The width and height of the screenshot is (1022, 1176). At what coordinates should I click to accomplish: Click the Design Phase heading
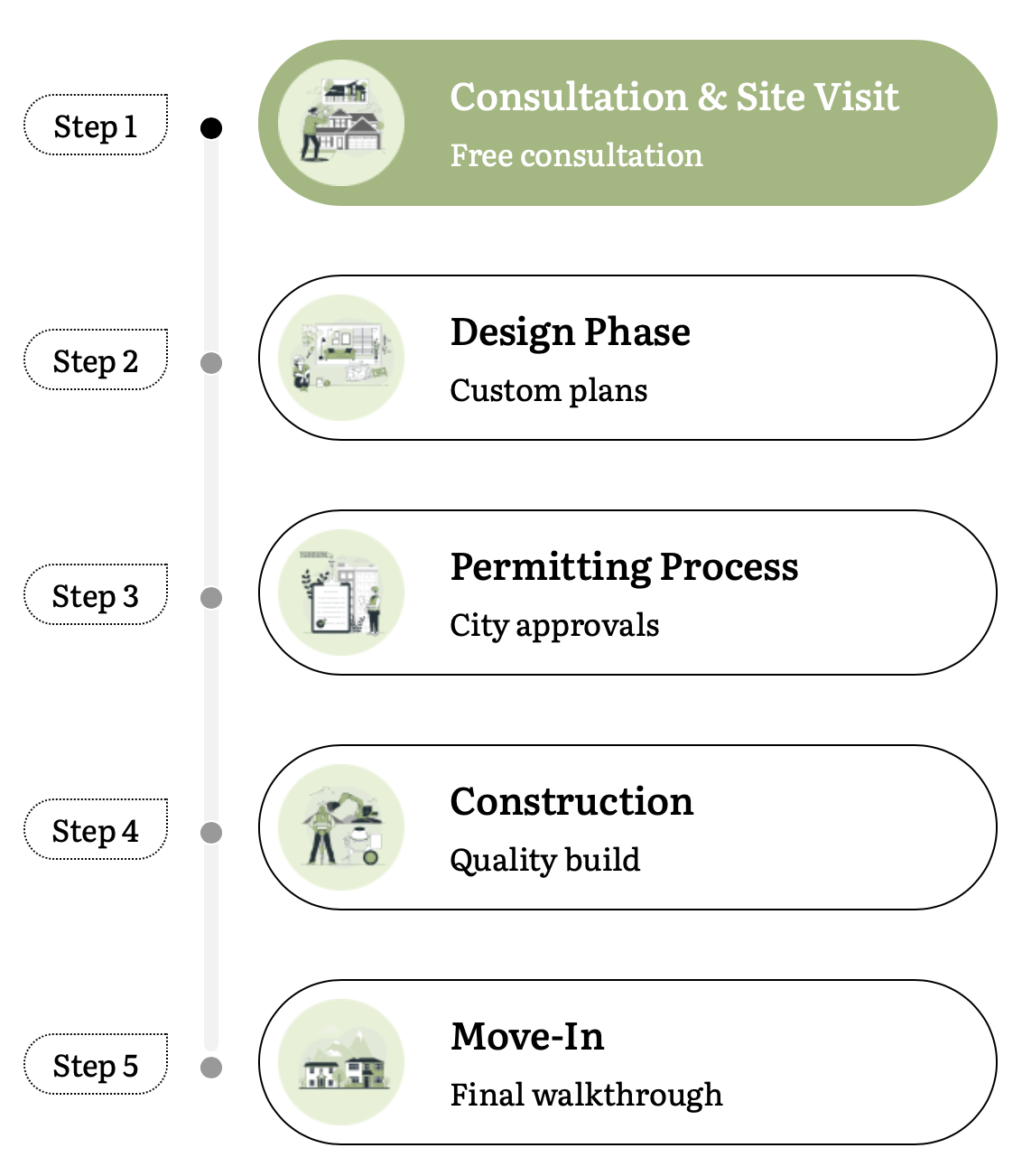pos(571,331)
